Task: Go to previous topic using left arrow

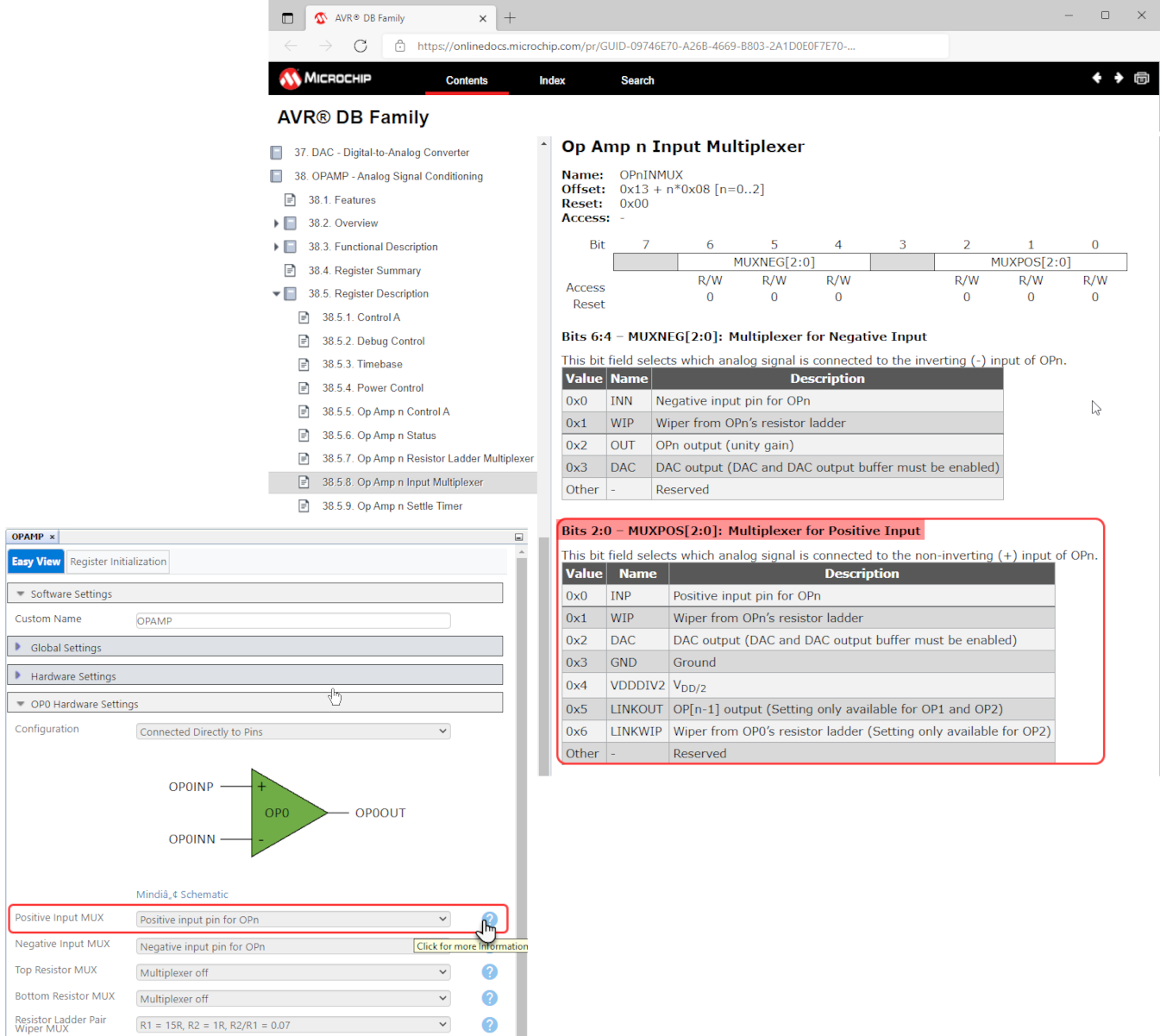Action: [x=1096, y=78]
